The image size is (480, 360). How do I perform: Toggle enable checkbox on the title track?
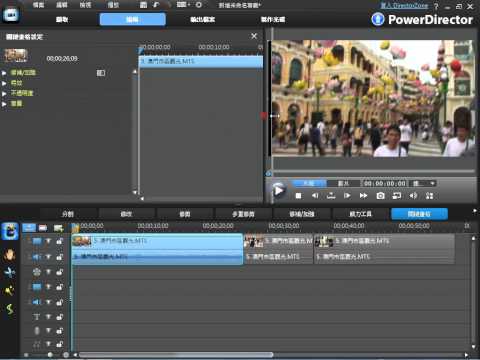48,317
